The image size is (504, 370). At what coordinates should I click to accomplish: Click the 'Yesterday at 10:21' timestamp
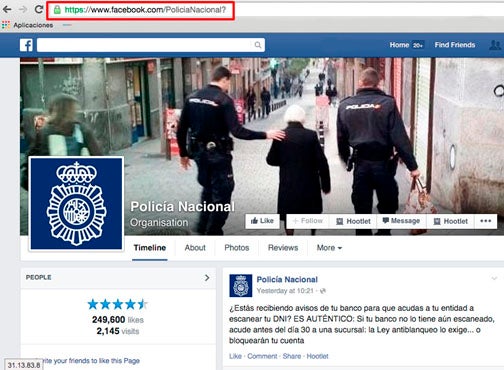pos(285,291)
